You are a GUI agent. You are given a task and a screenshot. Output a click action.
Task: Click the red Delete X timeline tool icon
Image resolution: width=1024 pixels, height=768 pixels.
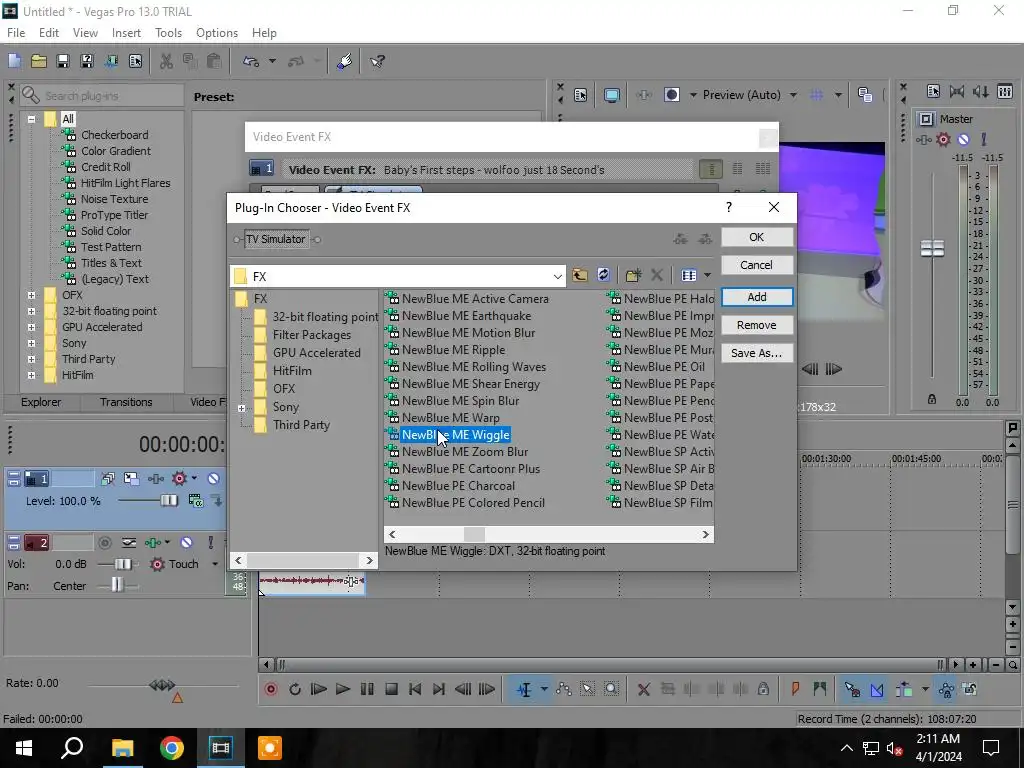click(x=643, y=689)
